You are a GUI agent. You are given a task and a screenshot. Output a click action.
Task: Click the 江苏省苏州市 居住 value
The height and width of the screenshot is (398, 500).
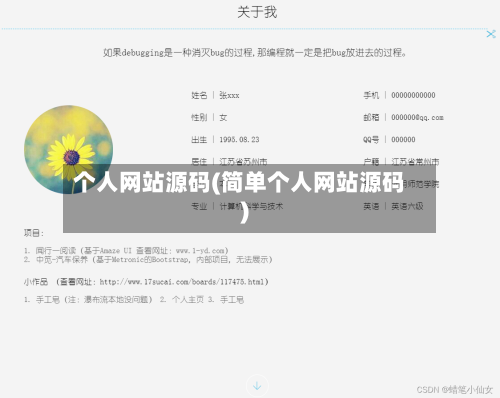[243, 162]
